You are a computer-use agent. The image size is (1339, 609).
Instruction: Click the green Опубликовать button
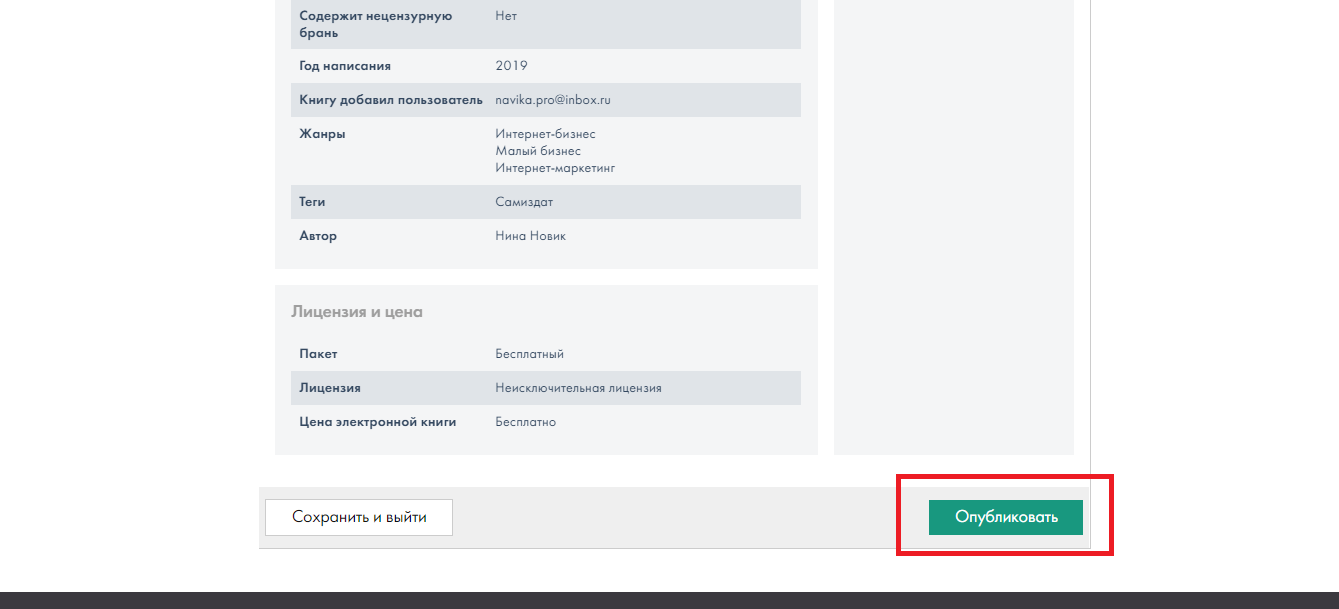point(1005,517)
